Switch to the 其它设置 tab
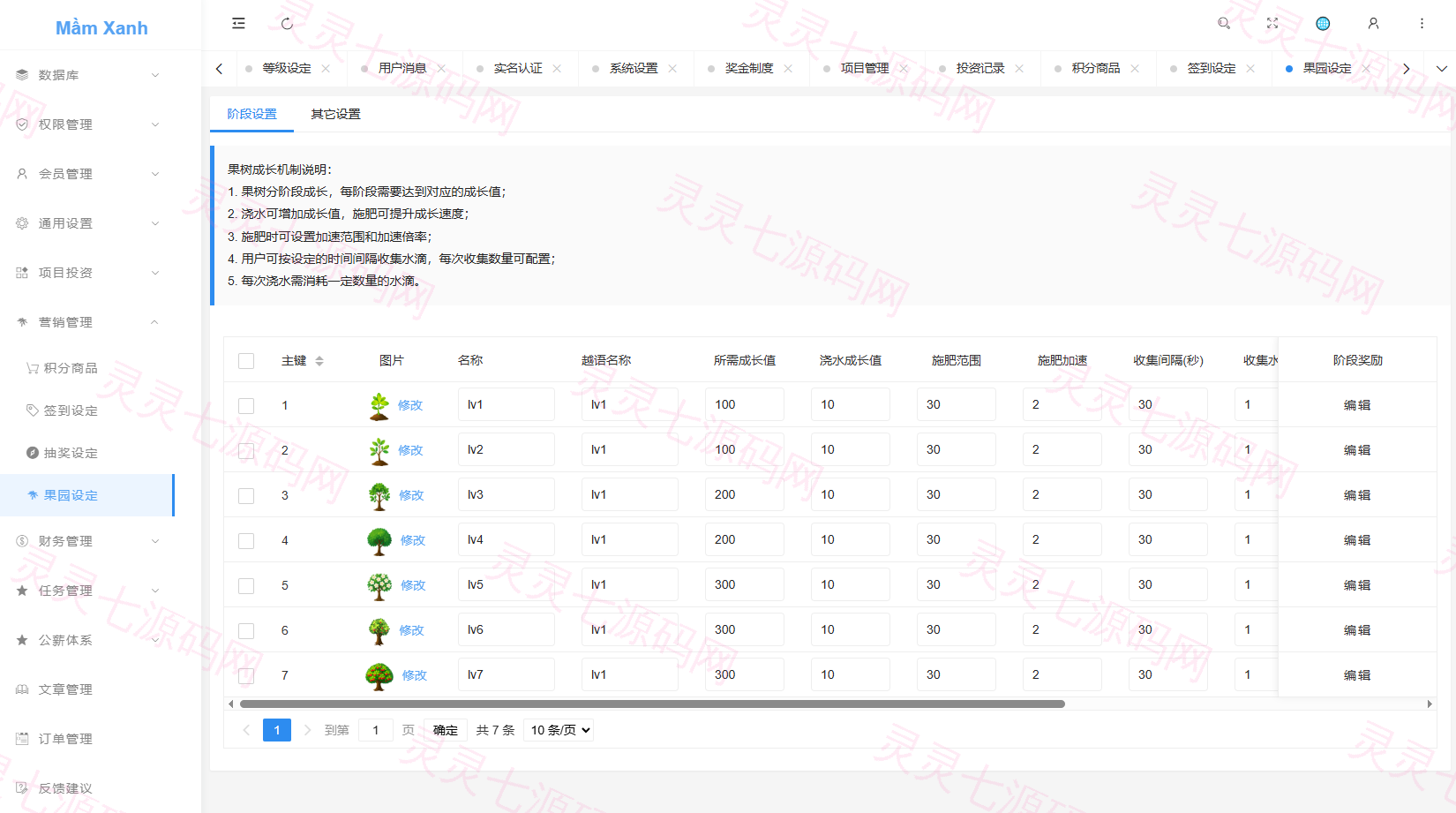This screenshot has width=1456, height=813. (335, 114)
